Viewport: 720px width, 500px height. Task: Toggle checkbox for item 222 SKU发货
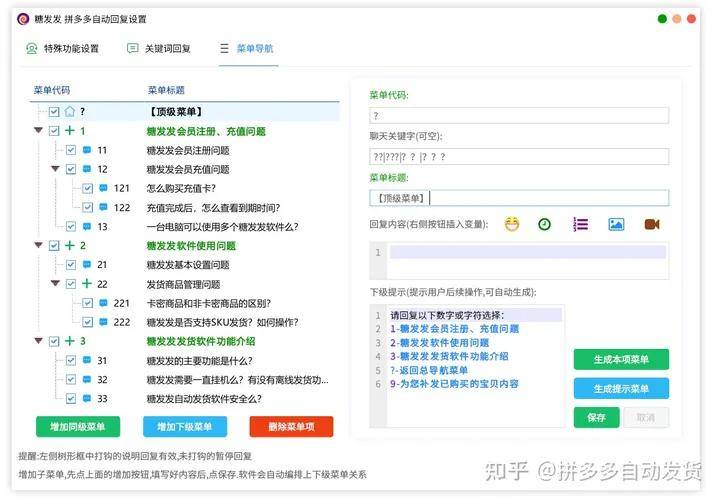point(87,322)
